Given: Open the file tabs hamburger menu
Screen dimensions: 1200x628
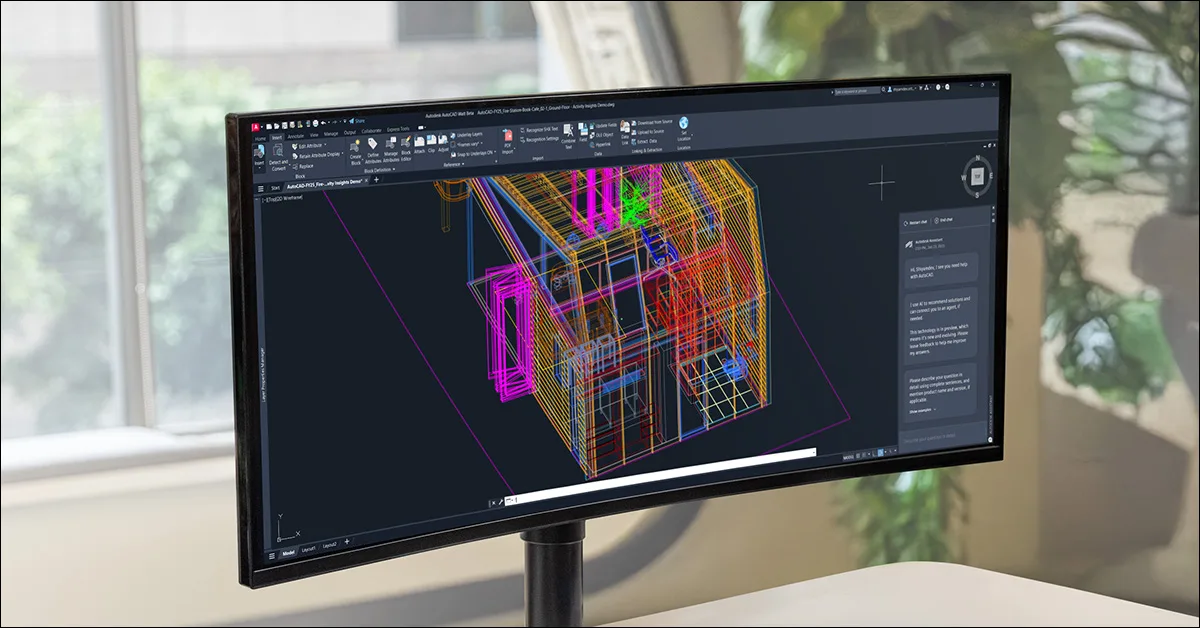Looking at the screenshot, I should [x=261, y=189].
